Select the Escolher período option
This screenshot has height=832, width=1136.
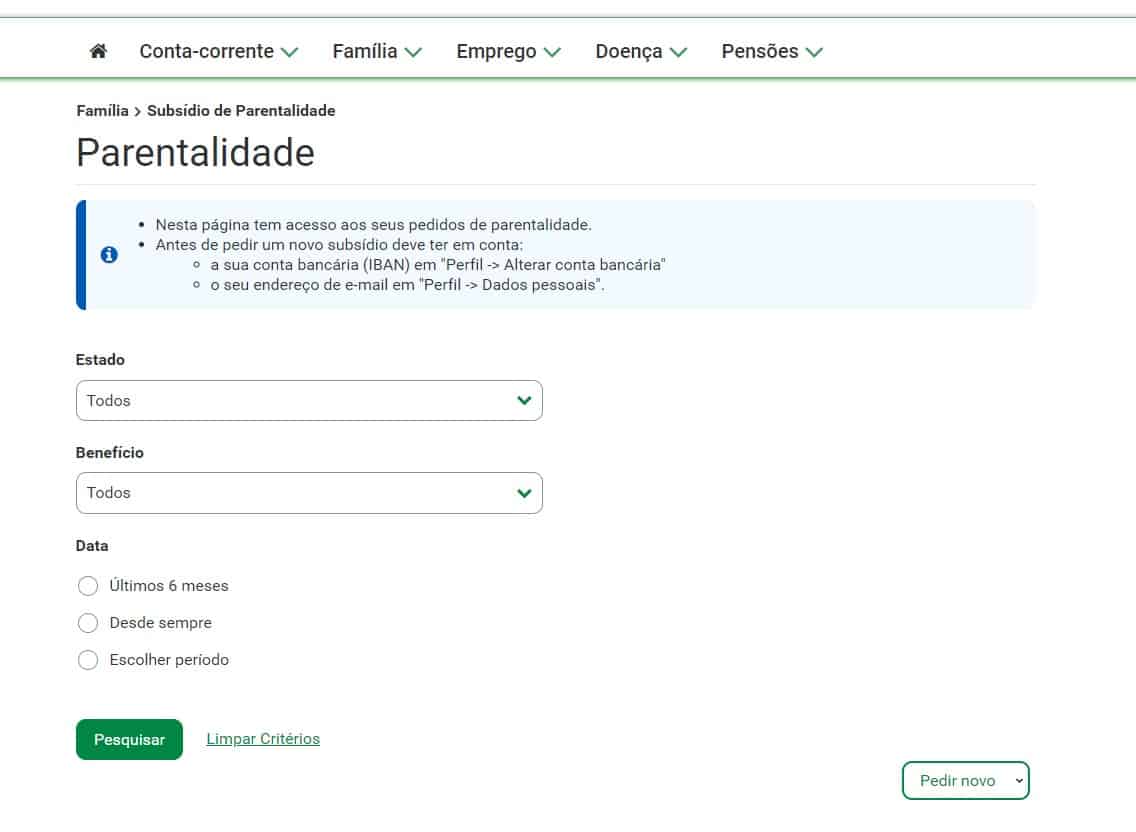coord(88,659)
